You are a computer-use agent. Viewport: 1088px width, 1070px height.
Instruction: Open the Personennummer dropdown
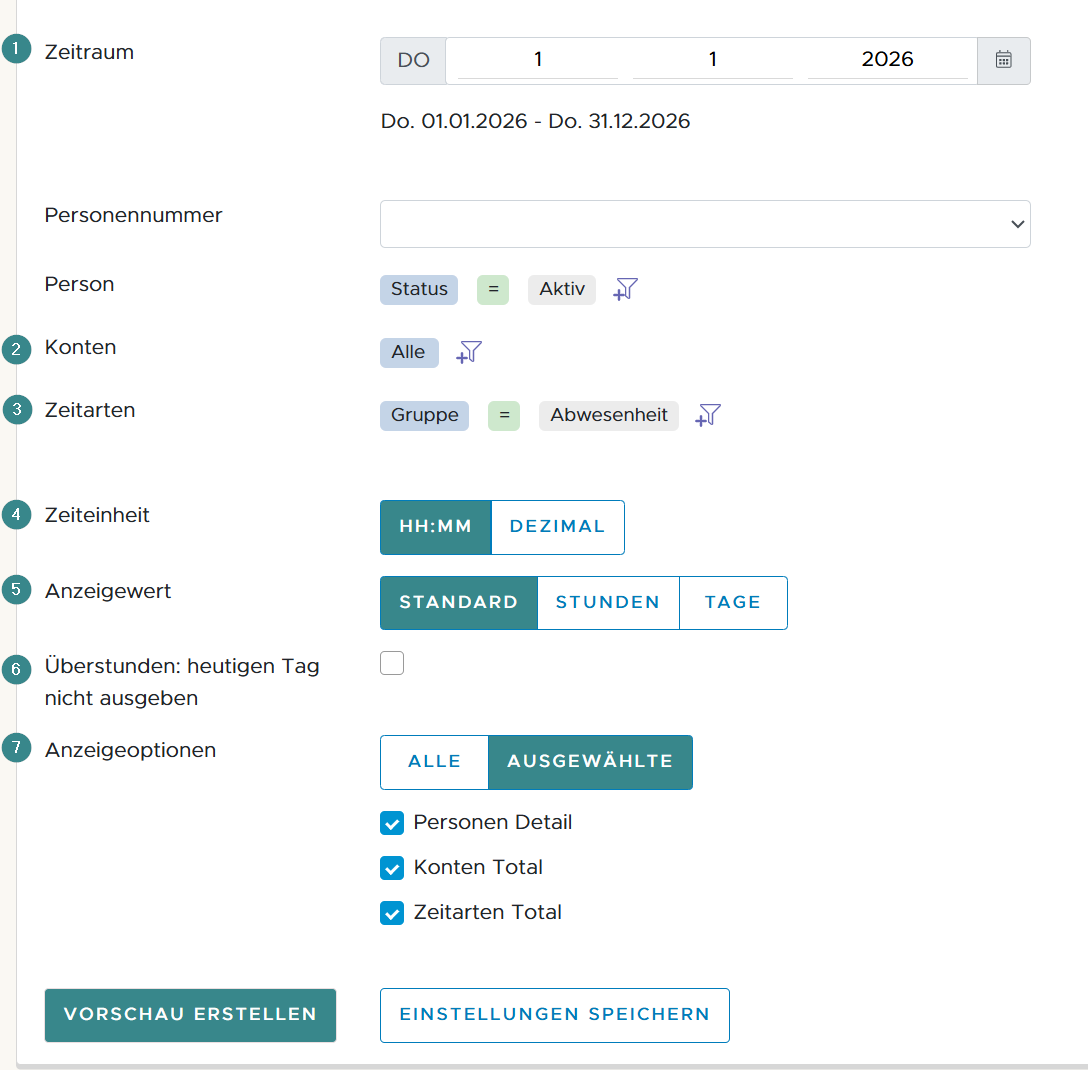coord(705,224)
